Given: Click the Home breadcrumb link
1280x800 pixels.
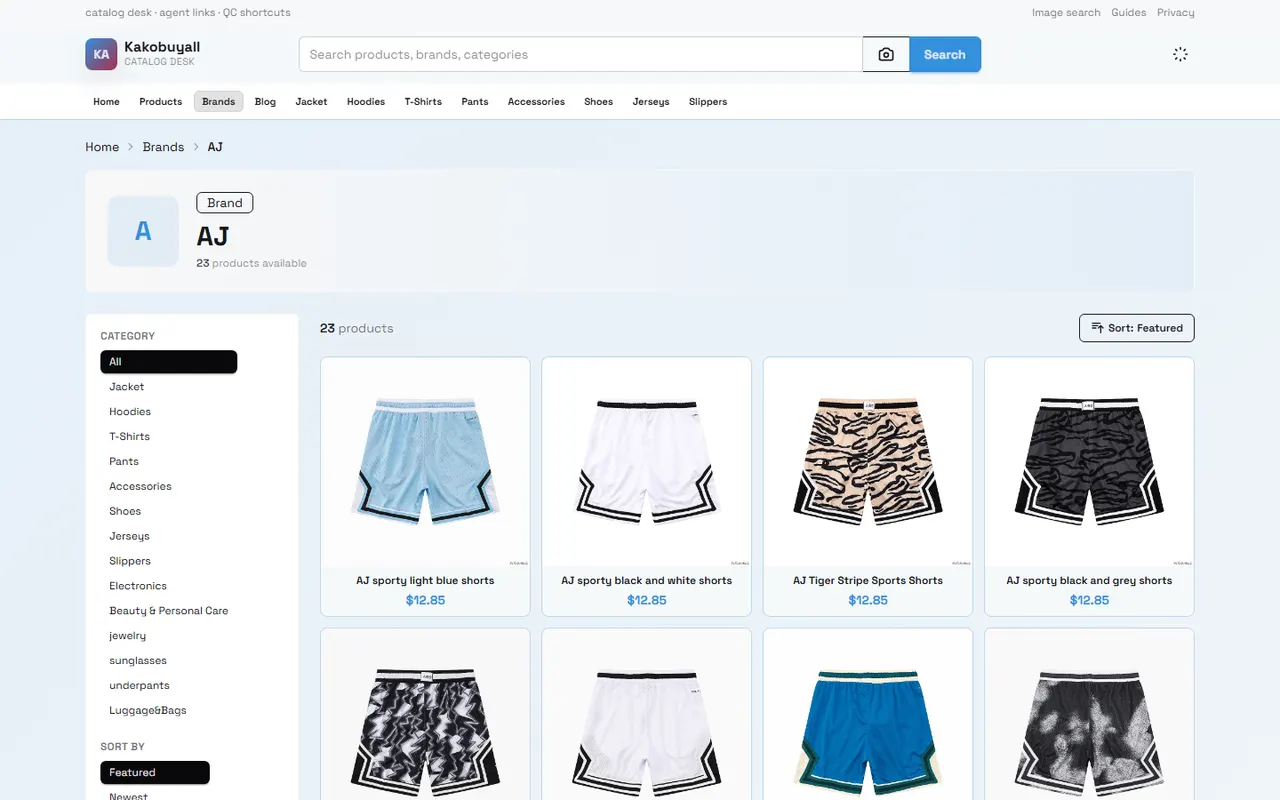Looking at the screenshot, I should point(102,147).
